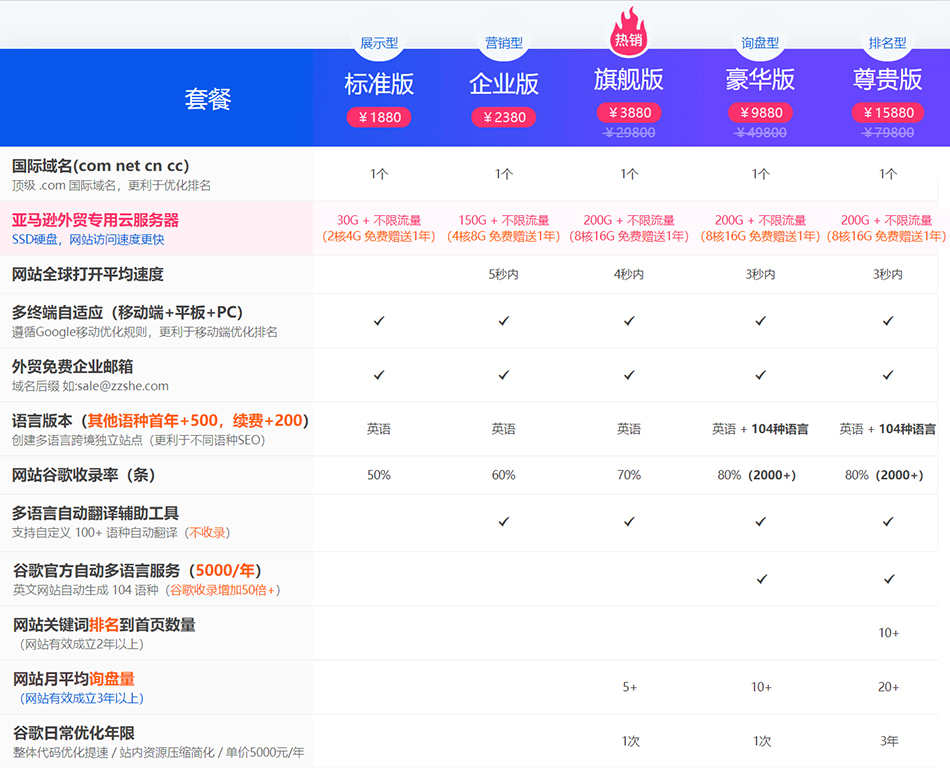Click the 旗舰版 plan heading
Screen dimensions: 950x768
coord(629,79)
